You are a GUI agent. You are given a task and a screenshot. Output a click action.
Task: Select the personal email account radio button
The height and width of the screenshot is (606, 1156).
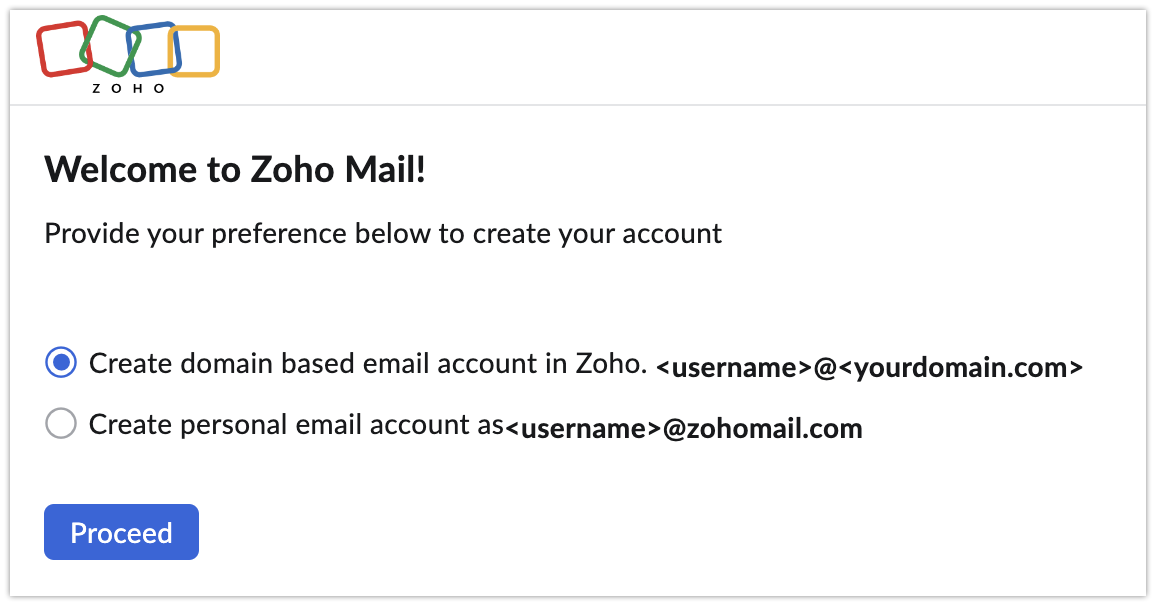tap(60, 424)
